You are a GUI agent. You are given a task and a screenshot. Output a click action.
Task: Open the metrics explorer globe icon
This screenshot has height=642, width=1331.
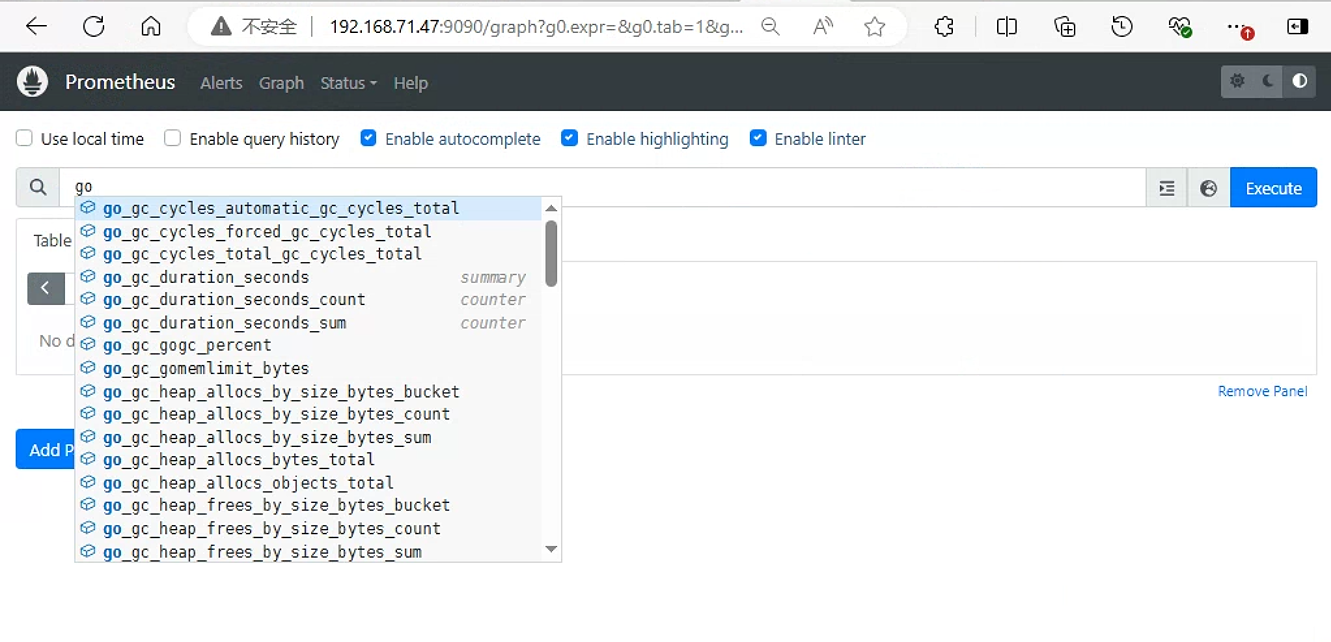click(x=1208, y=188)
